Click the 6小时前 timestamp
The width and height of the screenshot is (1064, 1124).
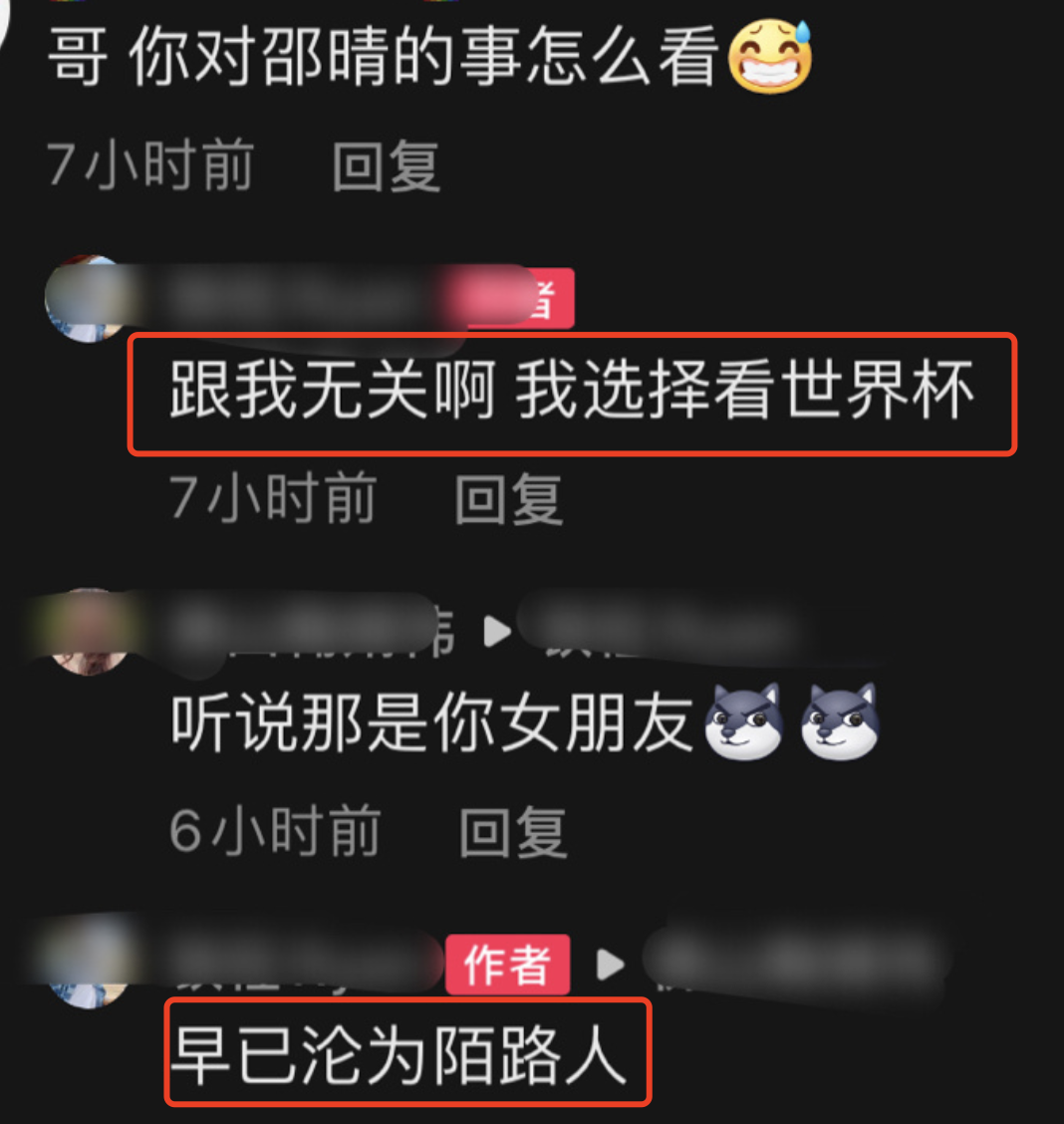pos(275,831)
